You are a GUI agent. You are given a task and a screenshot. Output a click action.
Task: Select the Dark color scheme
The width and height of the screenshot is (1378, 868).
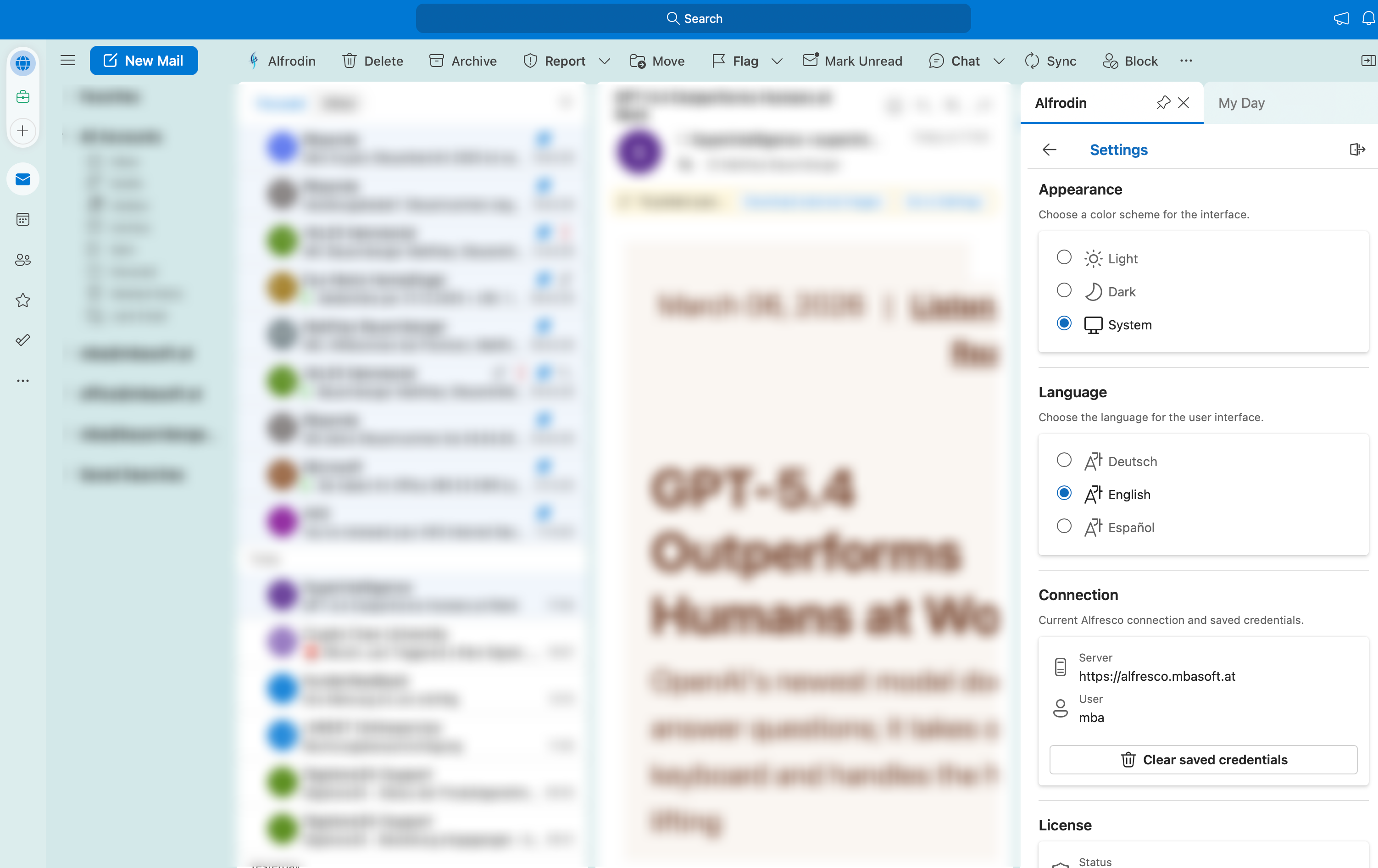point(1064,291)
